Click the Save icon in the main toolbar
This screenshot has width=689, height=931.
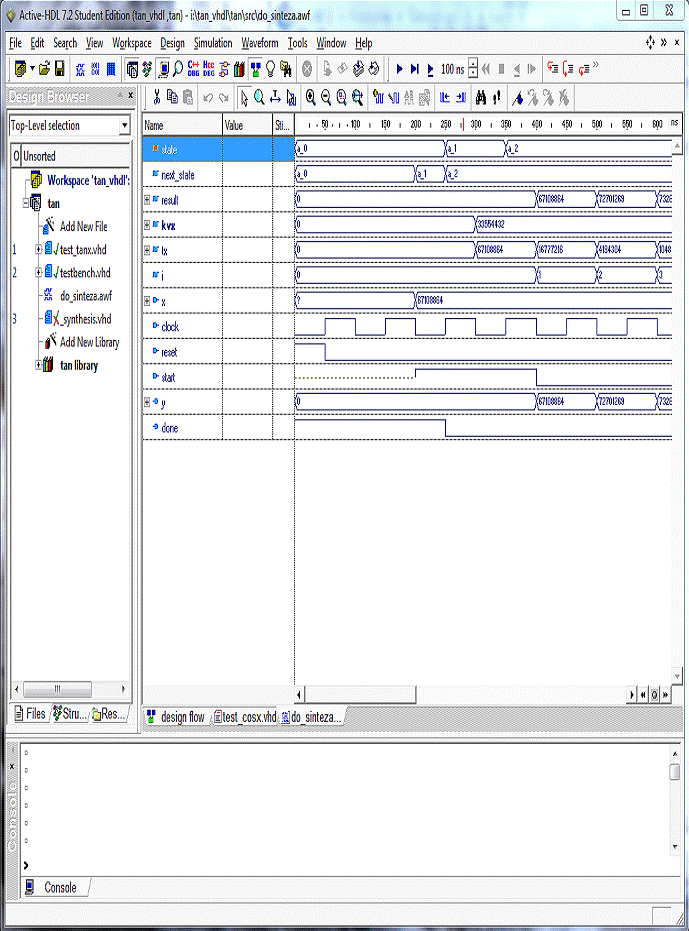[60, 69]
